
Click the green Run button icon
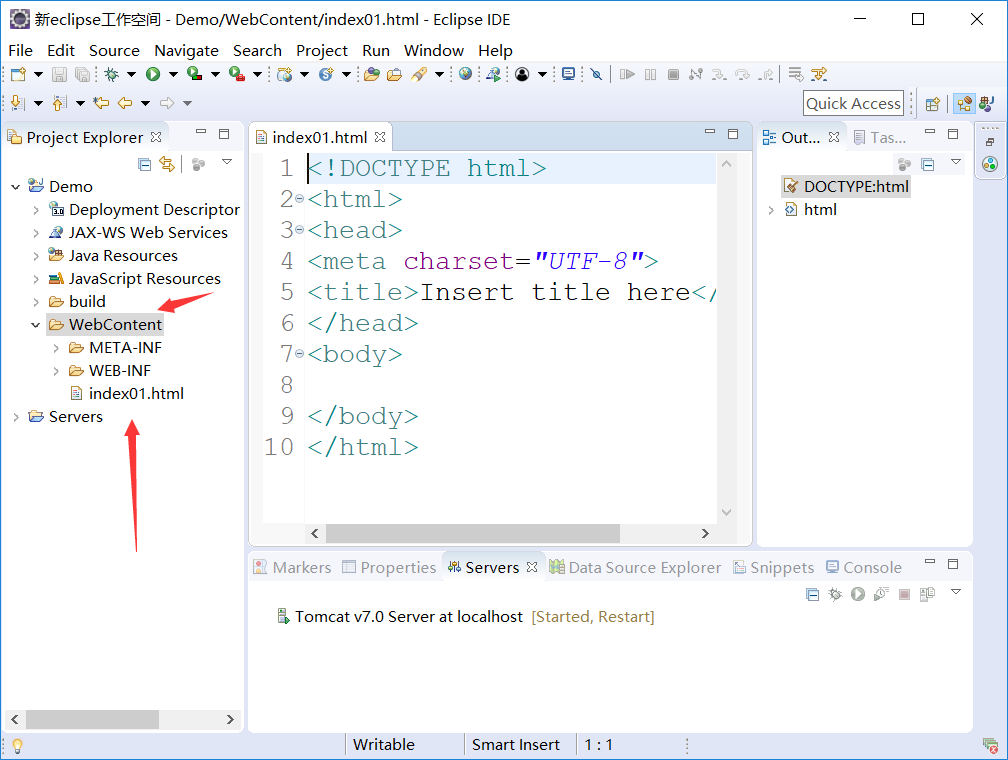(153, 75)
